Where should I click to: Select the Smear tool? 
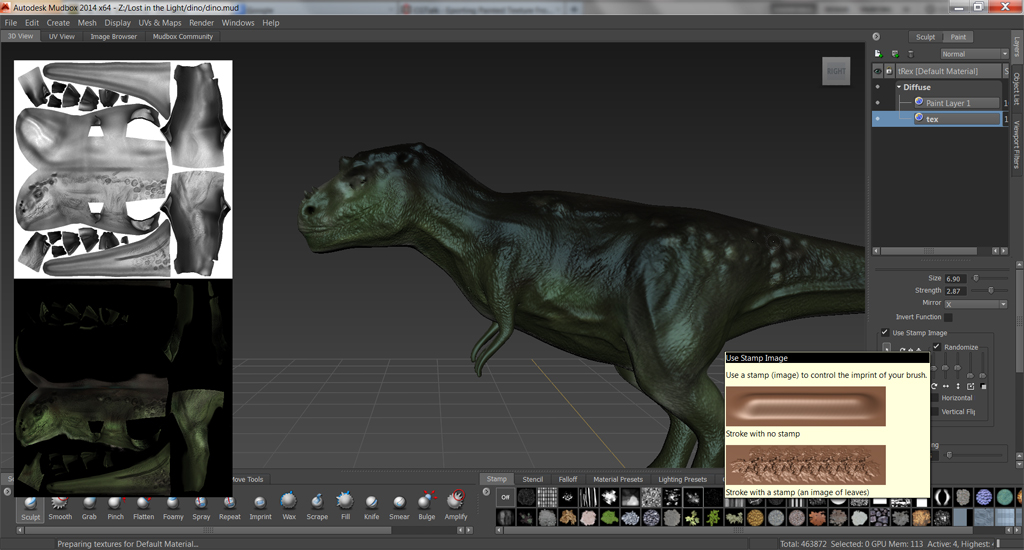coord(399,508)
